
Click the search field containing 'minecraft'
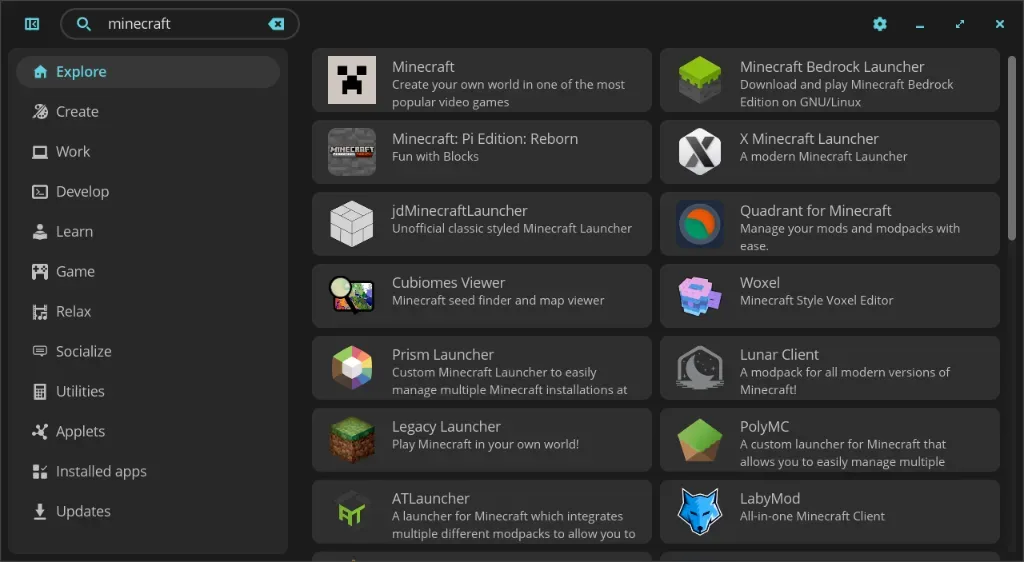pyautogui.click(x=180, y=24)
